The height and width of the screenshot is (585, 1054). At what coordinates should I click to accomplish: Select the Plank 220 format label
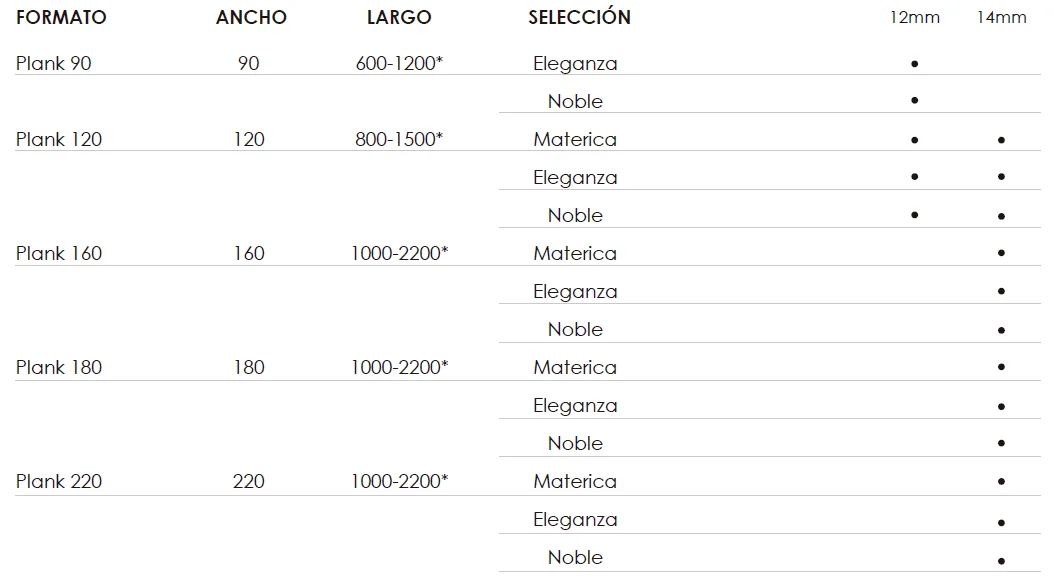59,481
